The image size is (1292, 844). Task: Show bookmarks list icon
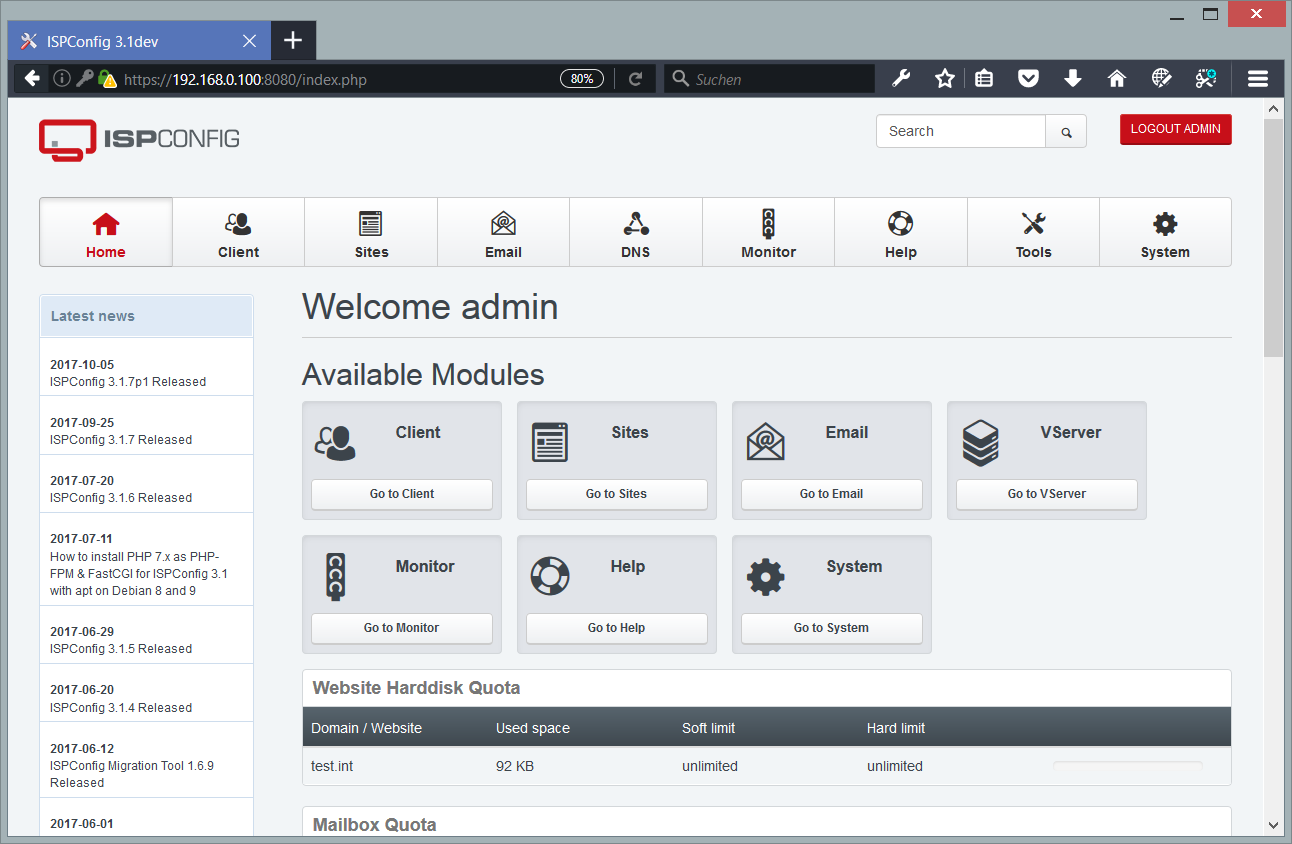(x=984, y=78)
